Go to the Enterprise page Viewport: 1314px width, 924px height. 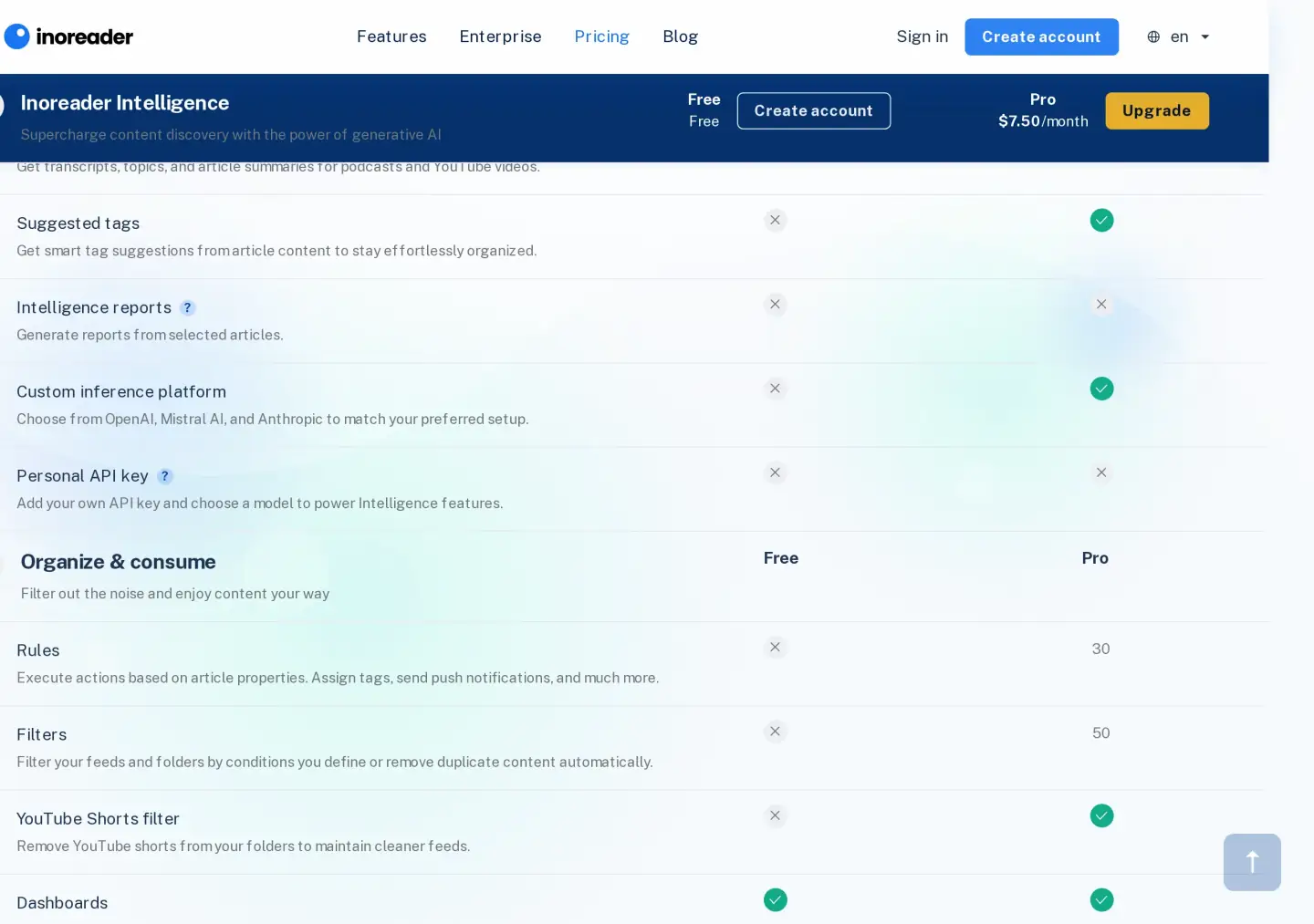(x=500, y=36)
